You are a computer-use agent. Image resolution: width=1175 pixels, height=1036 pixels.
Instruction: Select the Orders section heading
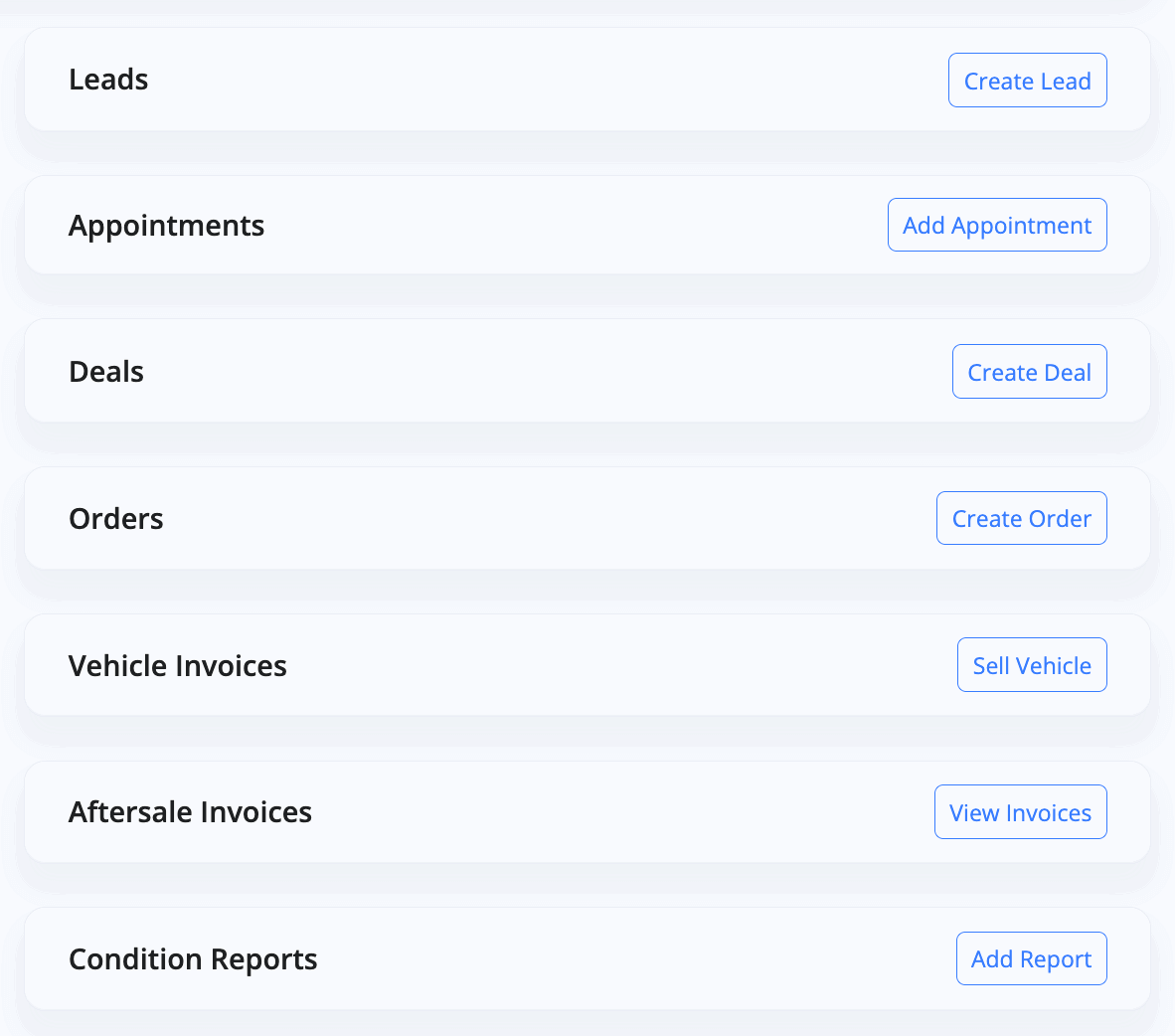116,519
